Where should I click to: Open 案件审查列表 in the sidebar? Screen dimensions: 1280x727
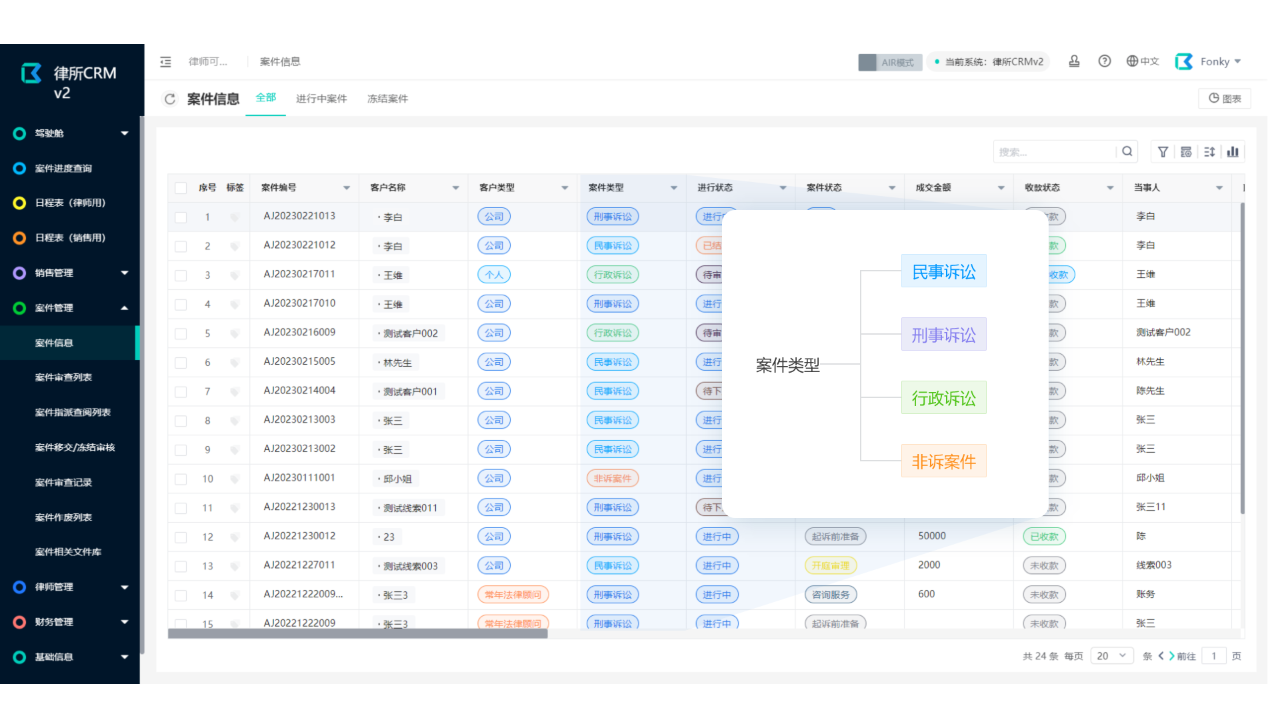coord(64,378)
